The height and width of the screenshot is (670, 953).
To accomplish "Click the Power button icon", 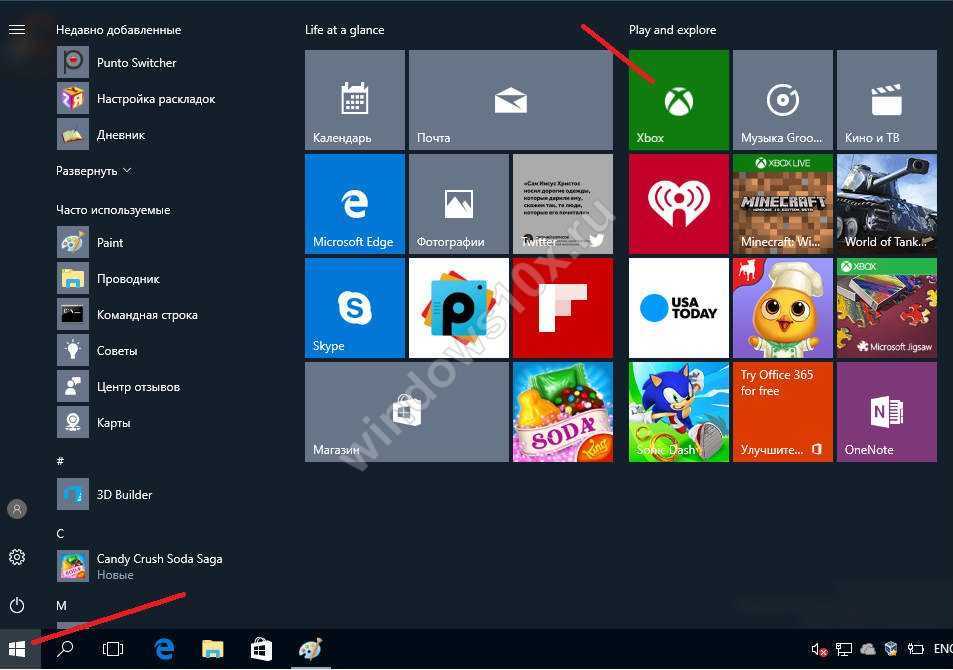I will [17, 605].
